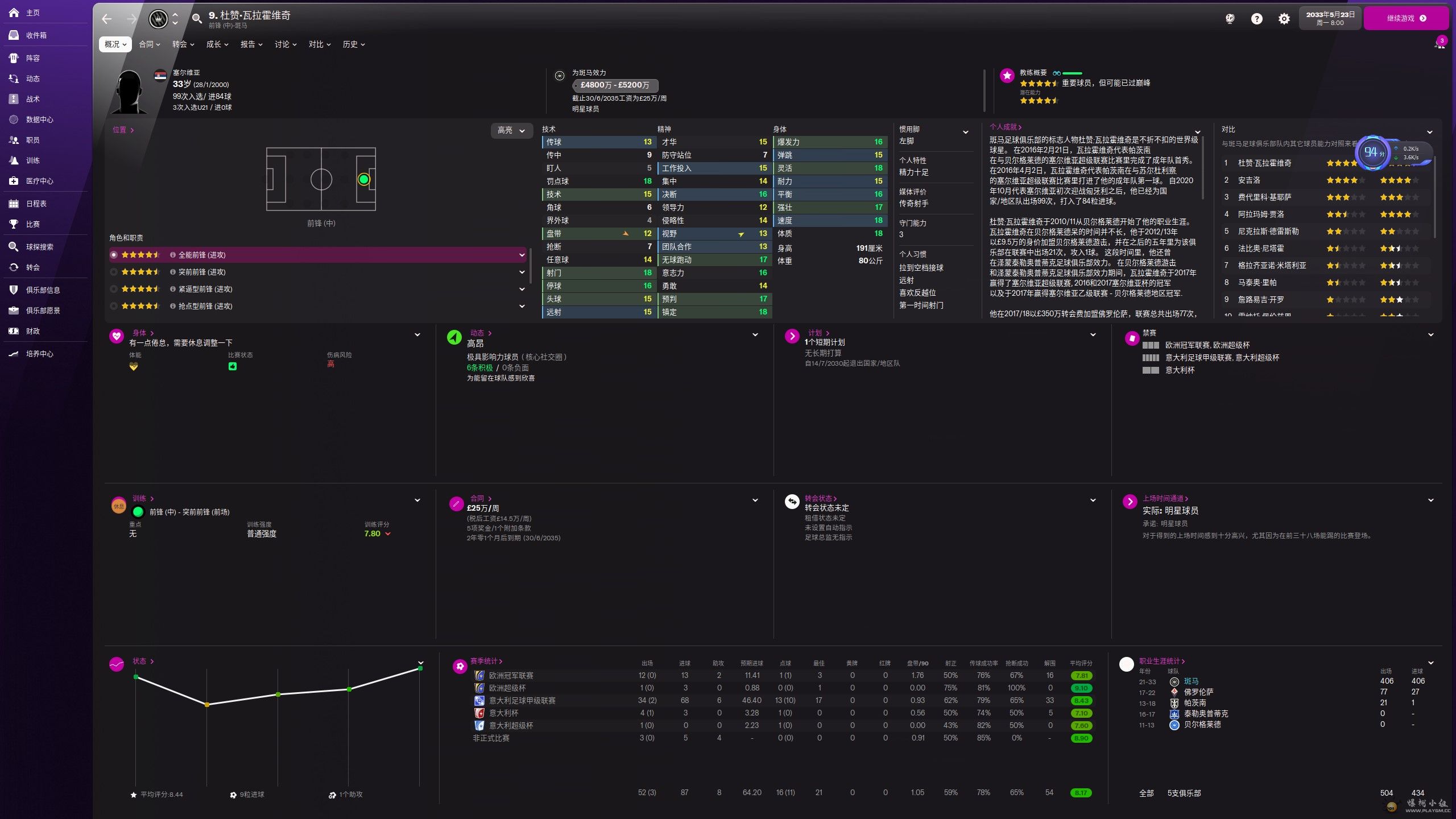Click the value range £4800万 - £5200万
This screenshot has width=1456, height=819.
(615, 85)
